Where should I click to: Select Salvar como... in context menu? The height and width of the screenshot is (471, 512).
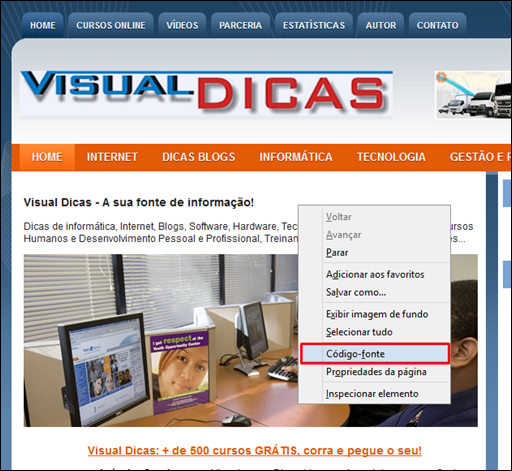[x=375, y=292]
